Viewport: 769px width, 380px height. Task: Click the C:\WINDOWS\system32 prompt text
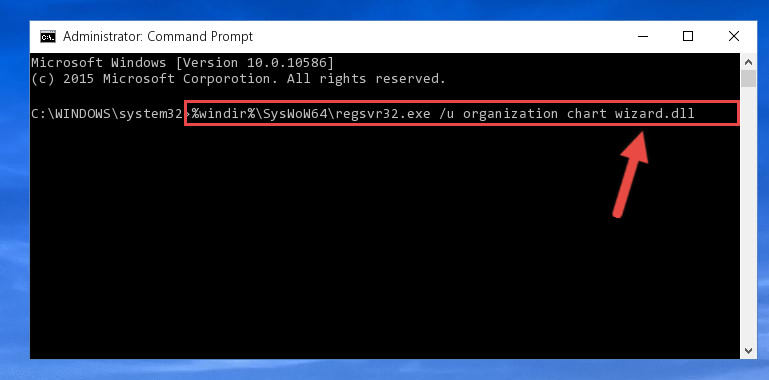(106, 114)
